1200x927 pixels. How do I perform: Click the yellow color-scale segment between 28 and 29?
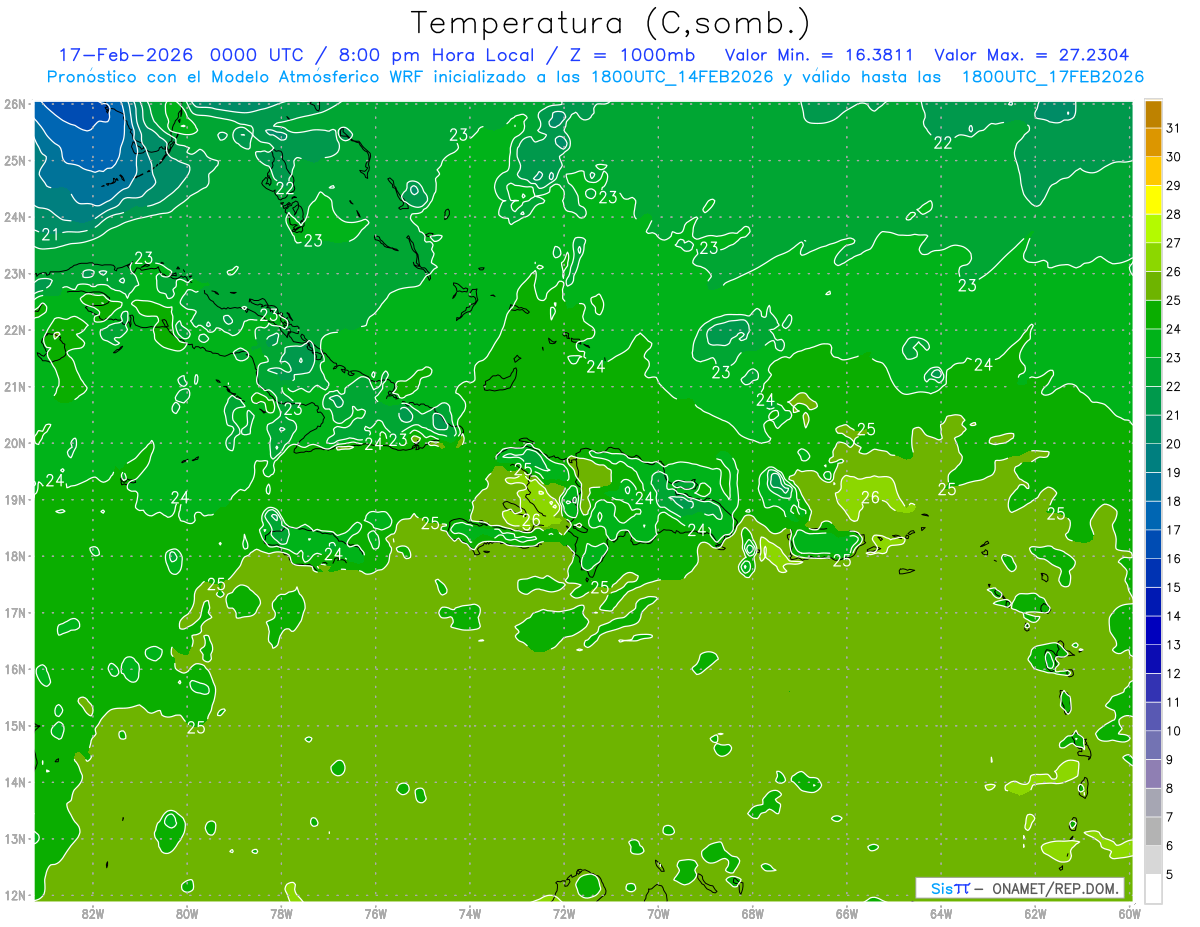tap(1153, 200)
